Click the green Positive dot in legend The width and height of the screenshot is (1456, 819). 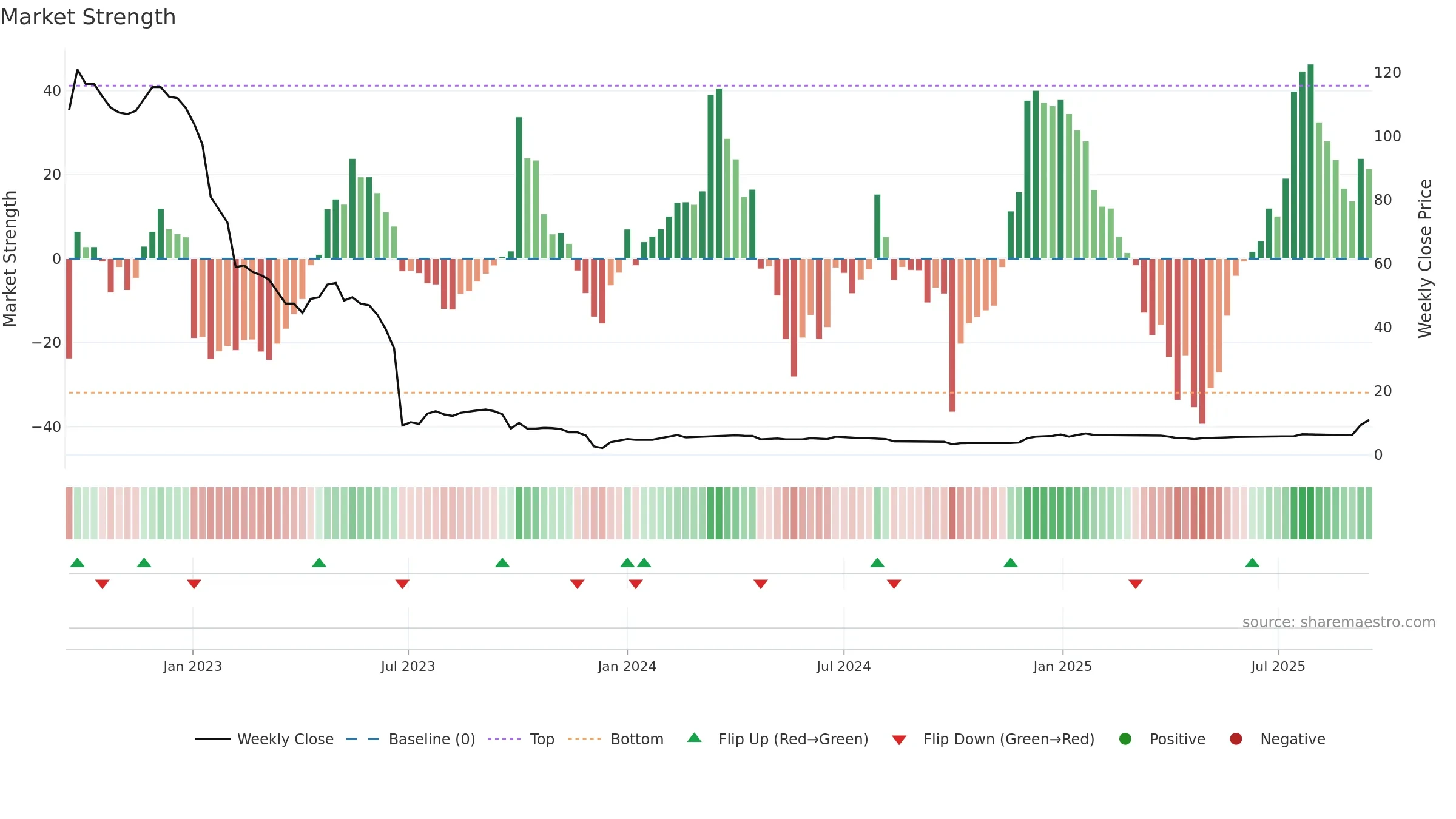[x=1125, y=739]
